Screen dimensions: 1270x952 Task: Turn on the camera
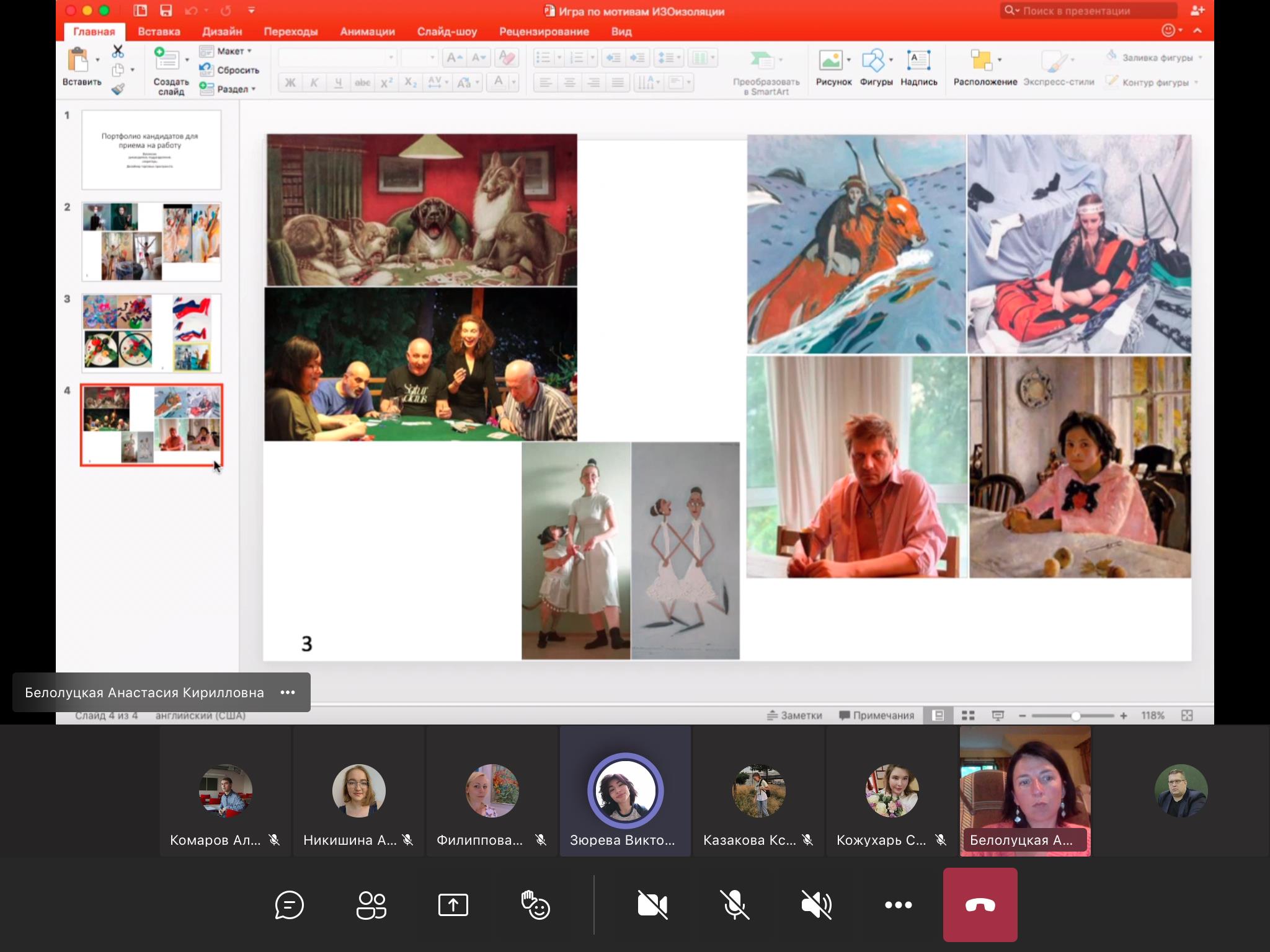pyautogui.click(x=652, y=906)
